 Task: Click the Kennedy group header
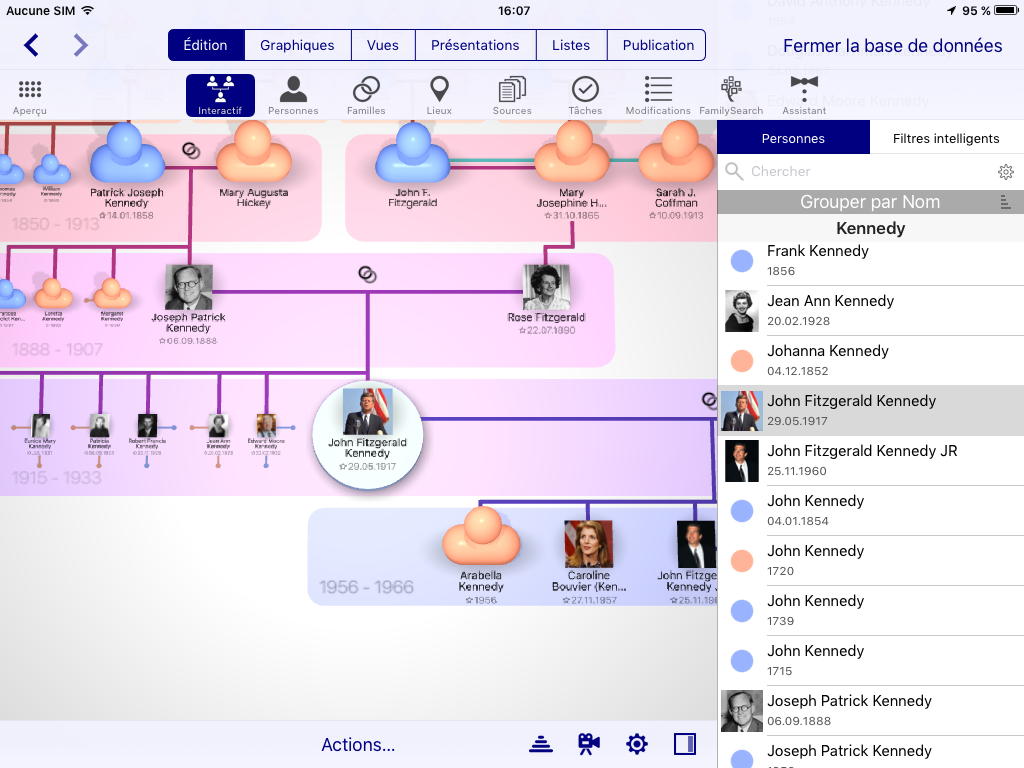coord(871,229)
